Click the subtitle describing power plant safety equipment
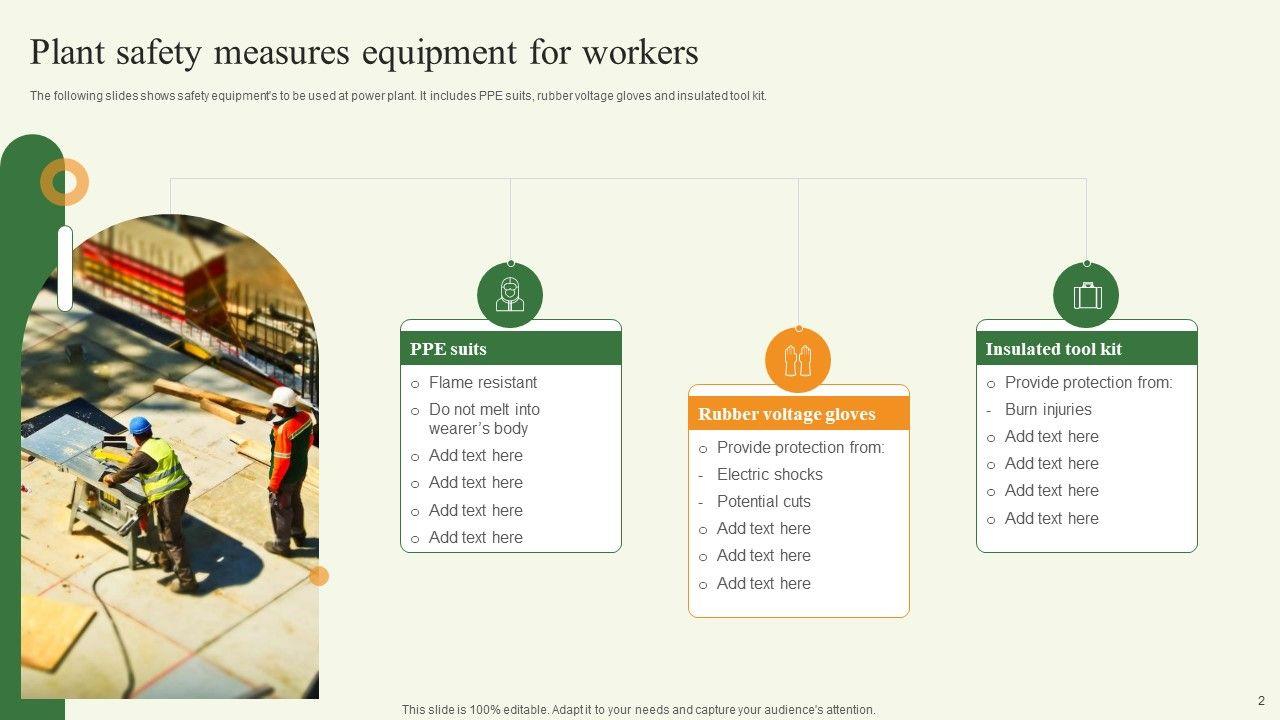This screenshot has width=1280, height=720. pyautogui.click(x=398, y=96)
